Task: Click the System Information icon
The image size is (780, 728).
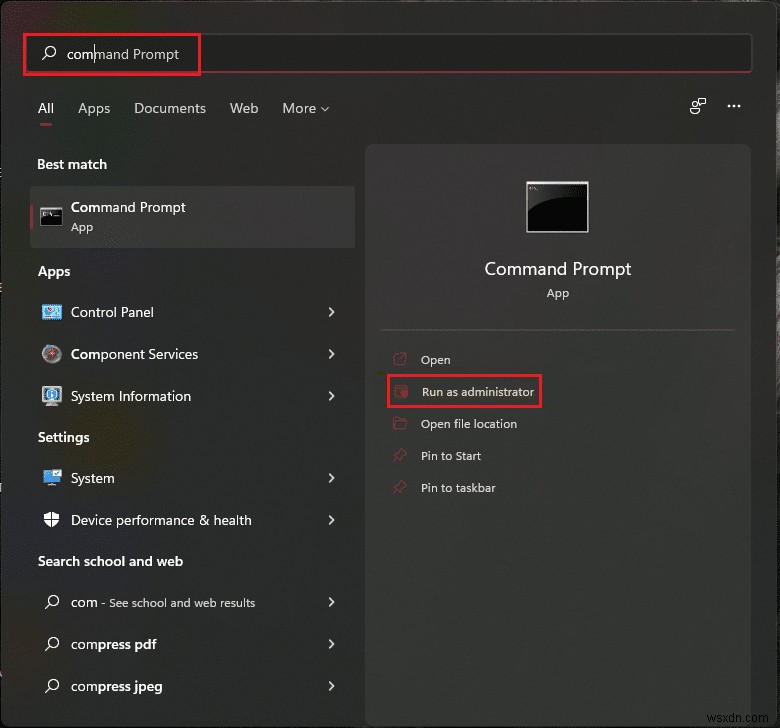Action: coord(52,396)
